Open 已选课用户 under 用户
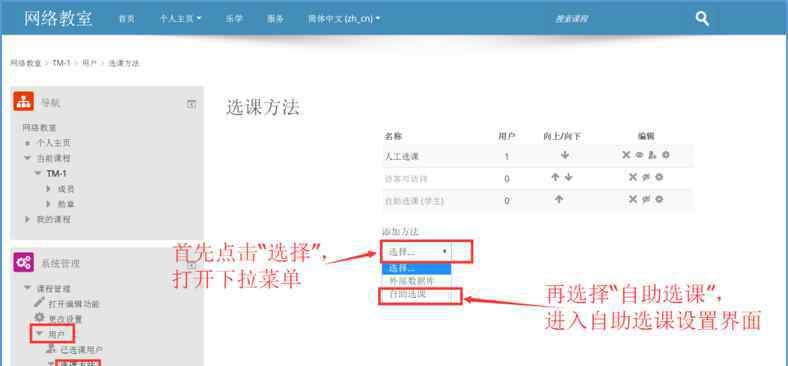The image size is (788, 366). (x=82, y=349)
